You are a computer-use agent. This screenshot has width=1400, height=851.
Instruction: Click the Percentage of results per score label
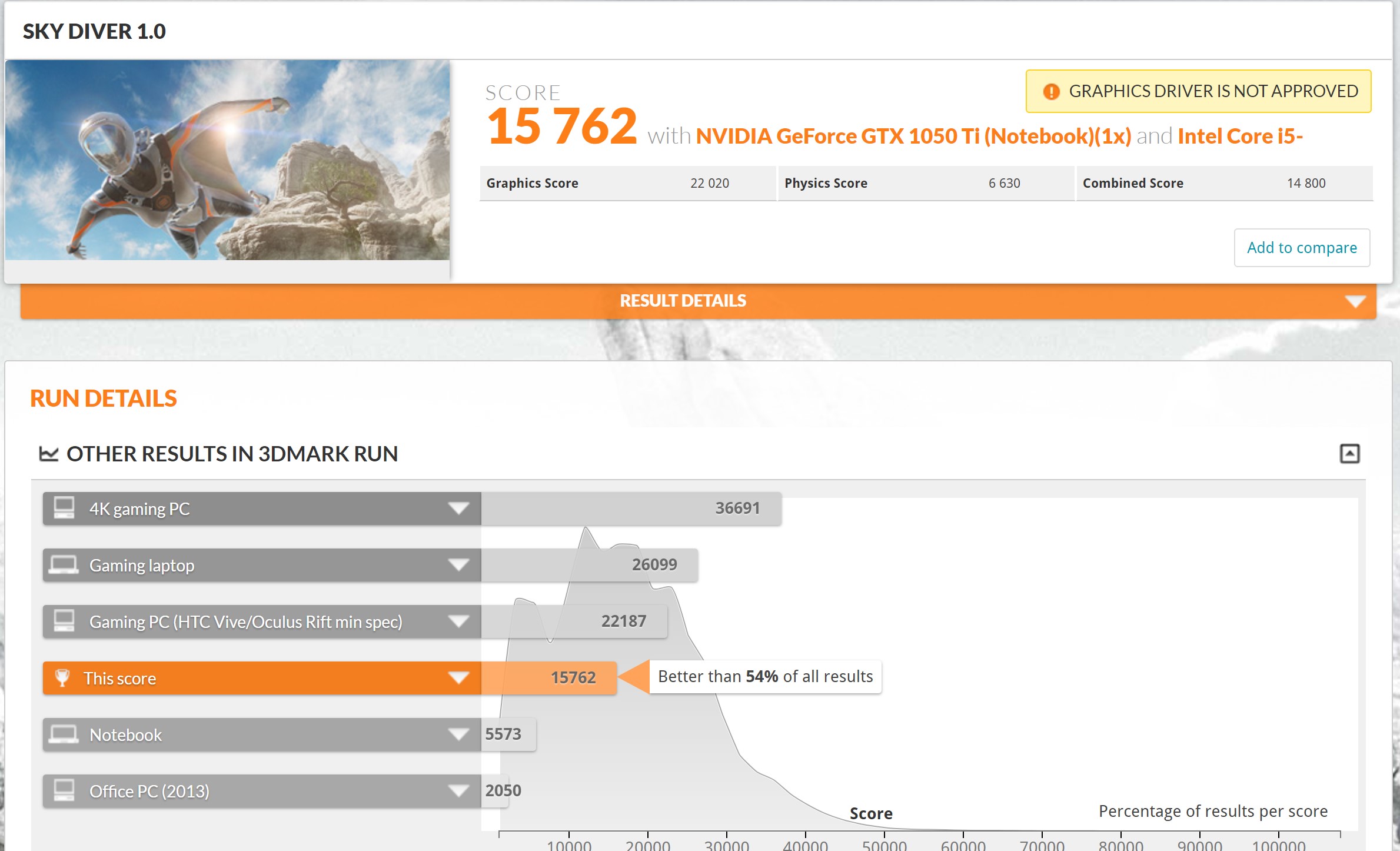click(1213, 811)
